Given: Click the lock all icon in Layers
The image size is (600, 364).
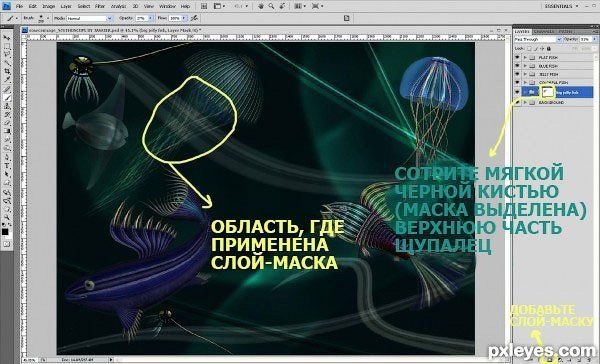Looking at the screenshot, I should [548, 49].
